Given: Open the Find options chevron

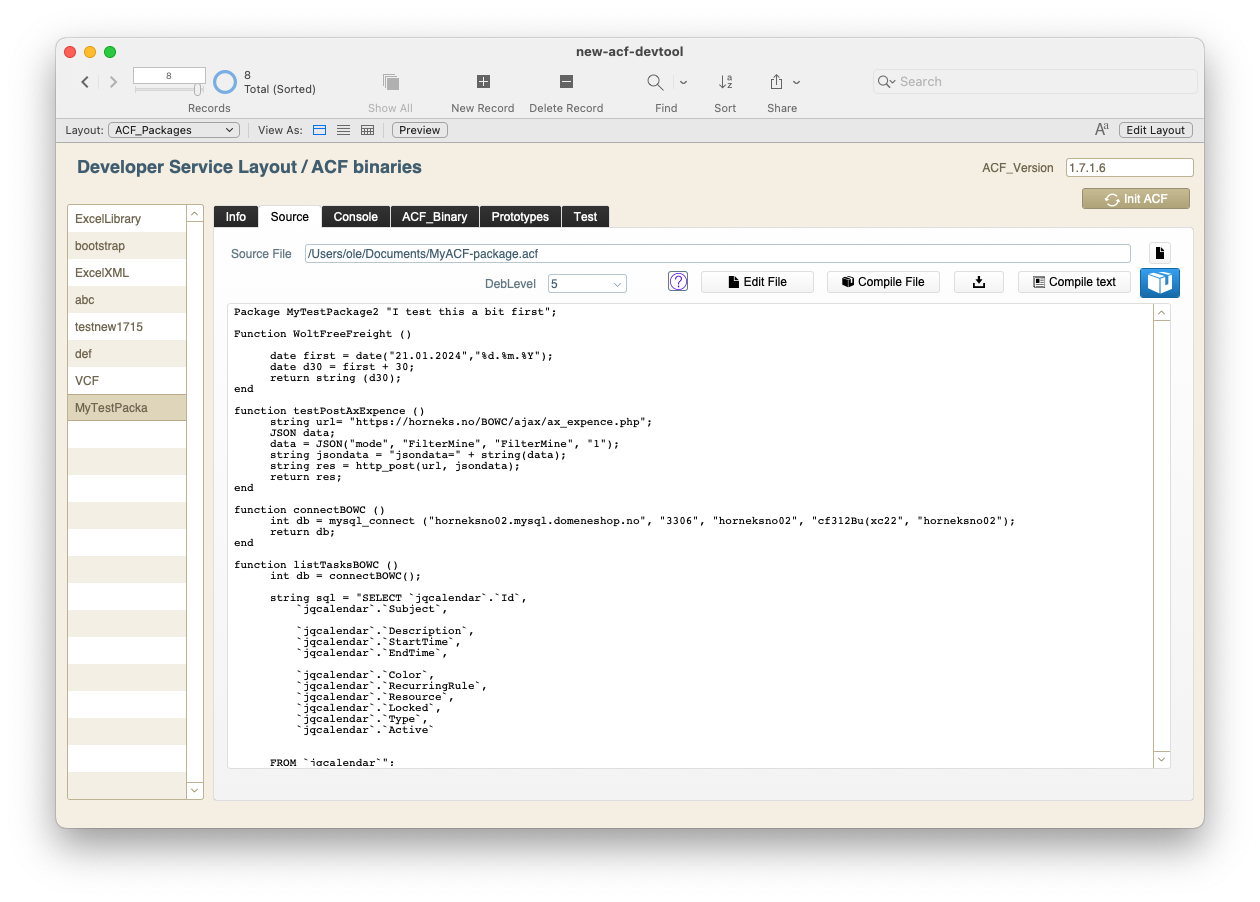Looking at the screenshot, I should click(x=683, y=82).
